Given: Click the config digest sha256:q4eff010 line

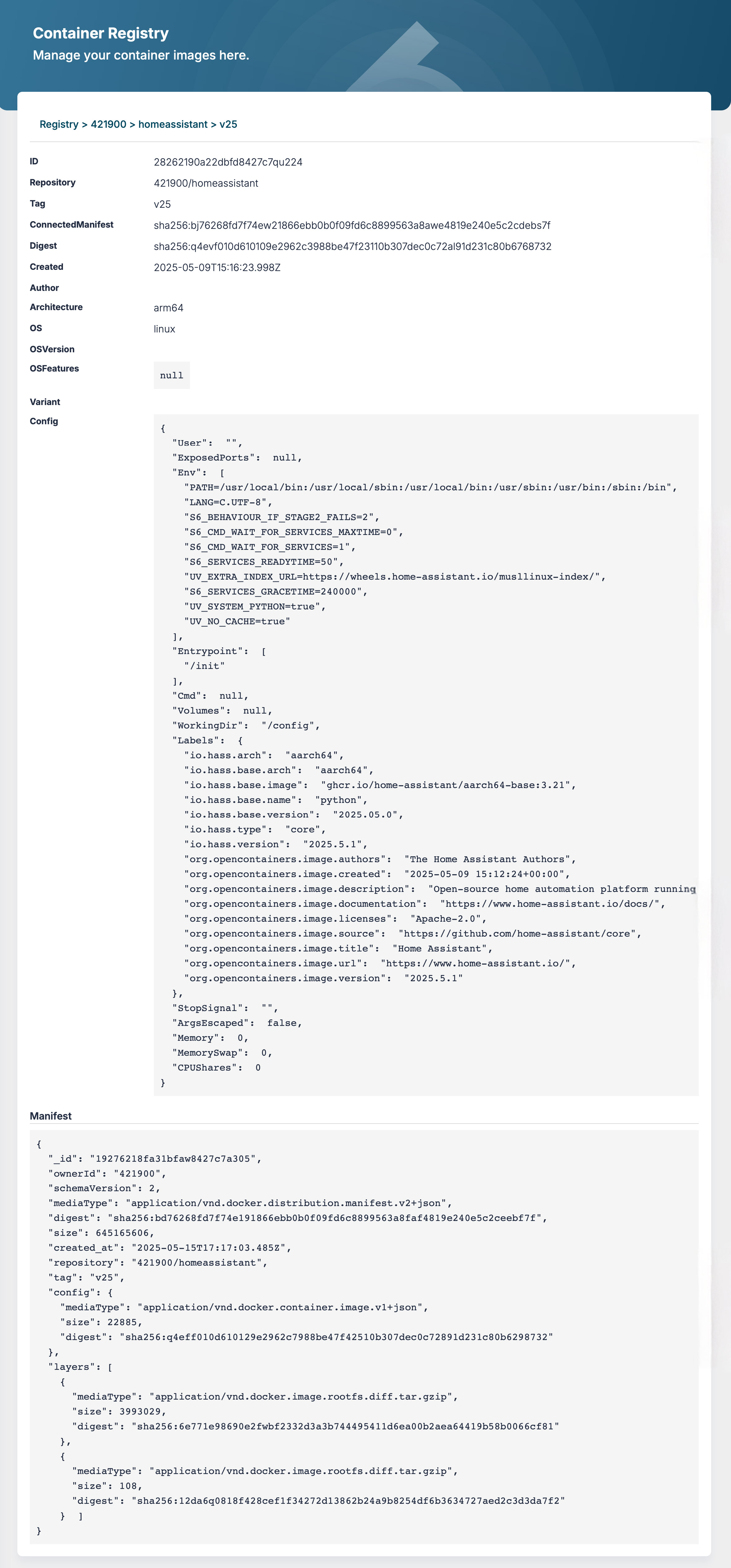Looking at the screenshot, I should (307, 1337).
